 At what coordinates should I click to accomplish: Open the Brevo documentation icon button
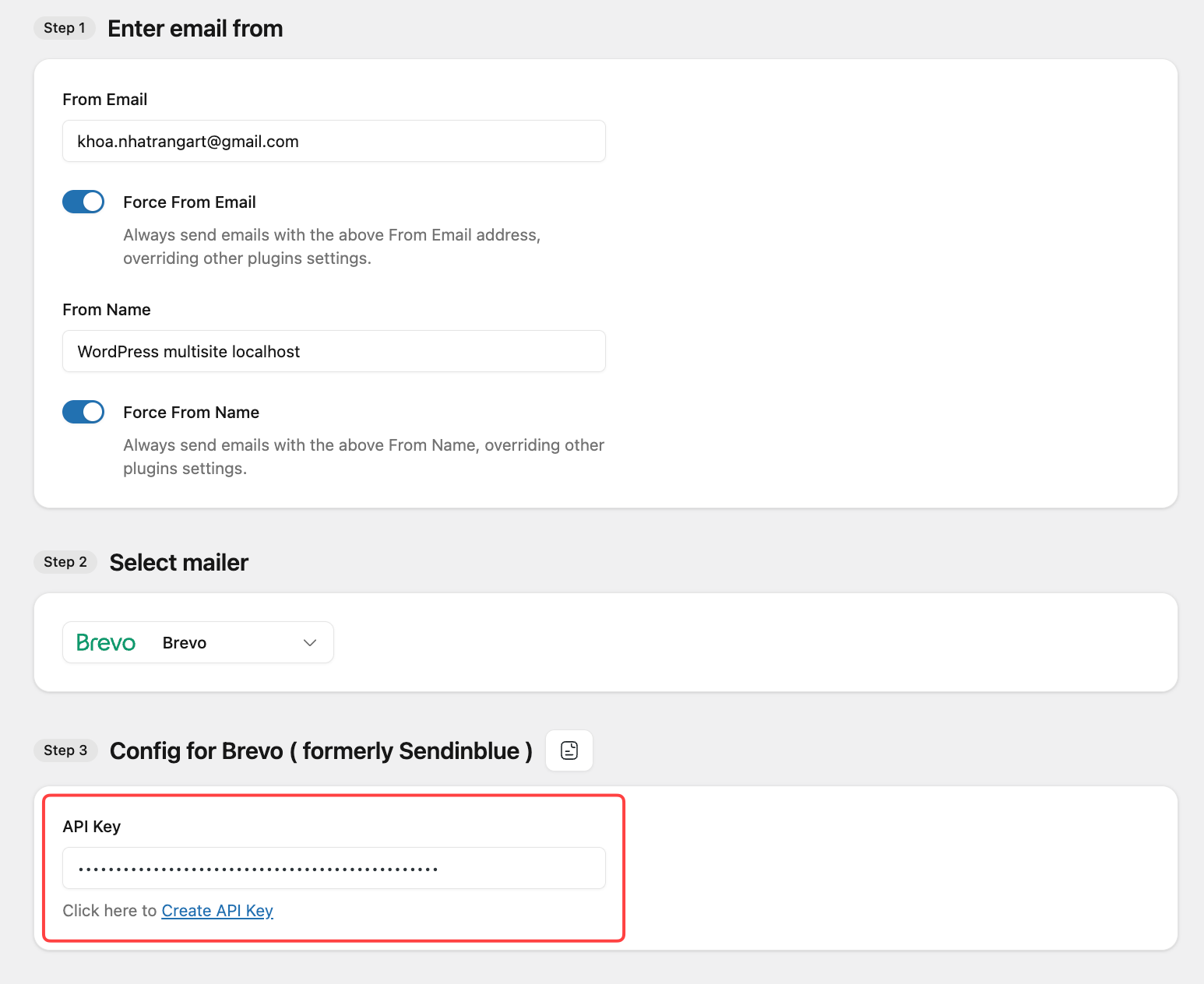click(x=569, y=750)
